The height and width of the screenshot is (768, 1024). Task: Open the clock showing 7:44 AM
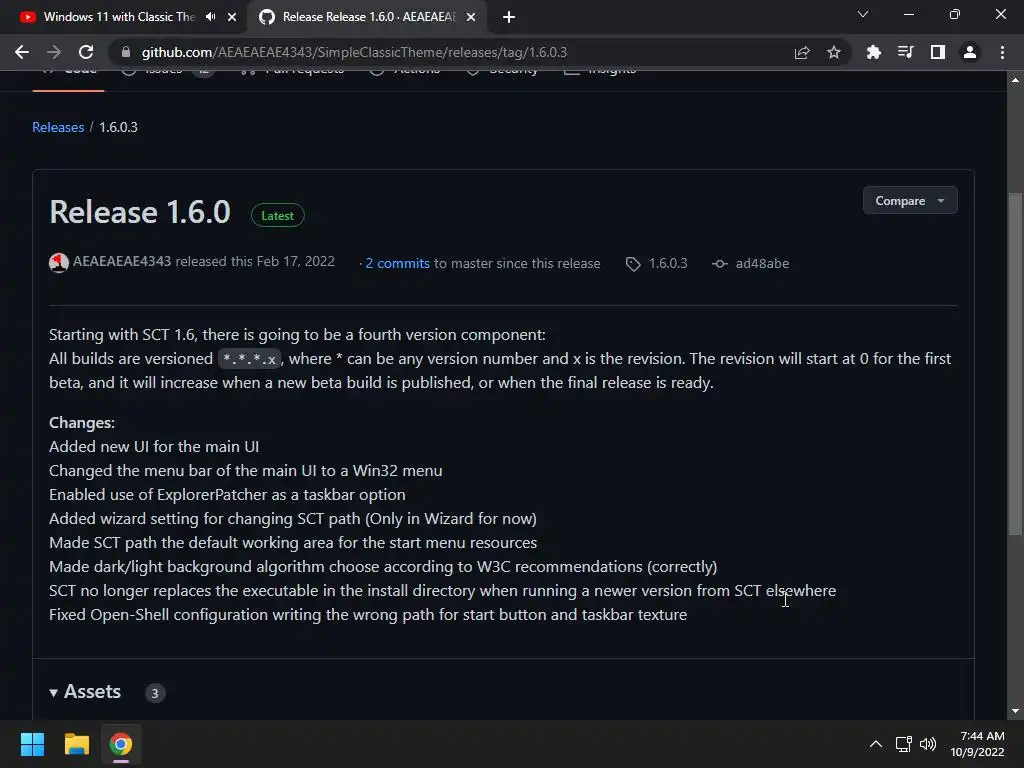coord(977,744)
